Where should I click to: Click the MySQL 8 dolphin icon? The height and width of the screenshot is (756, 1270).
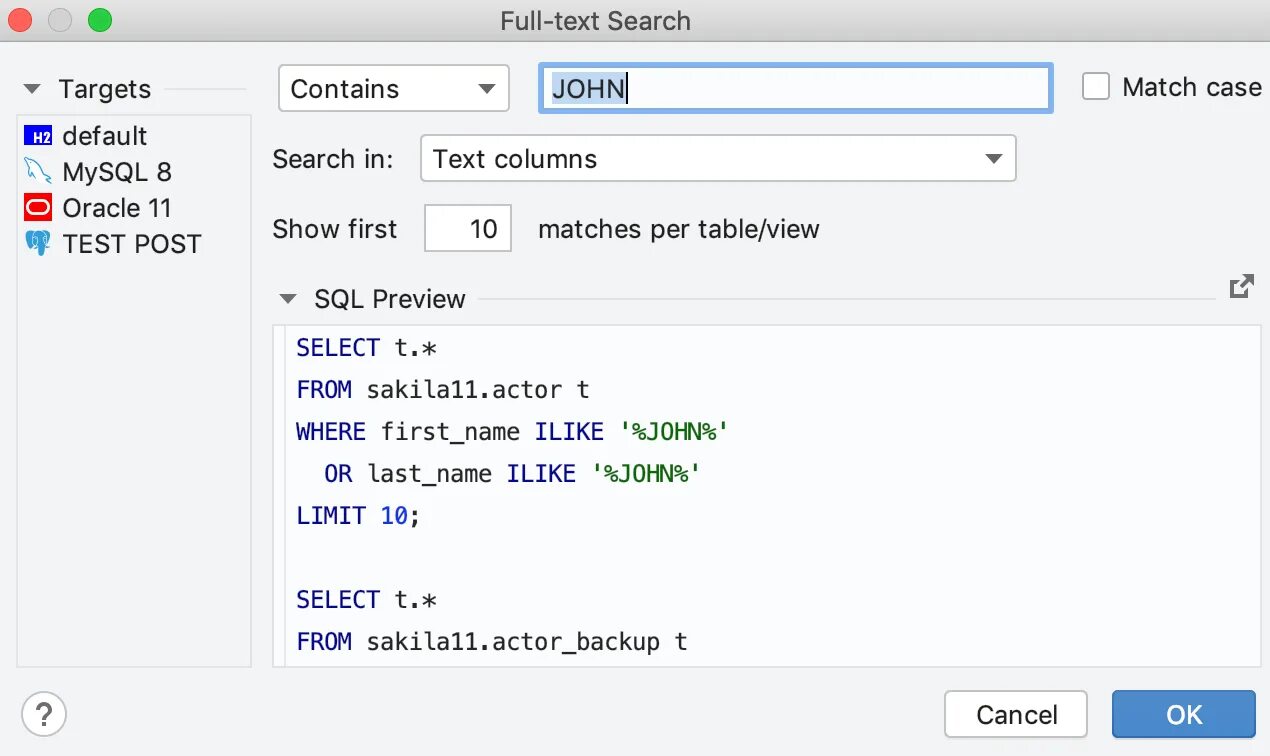[x=38, y=172]
